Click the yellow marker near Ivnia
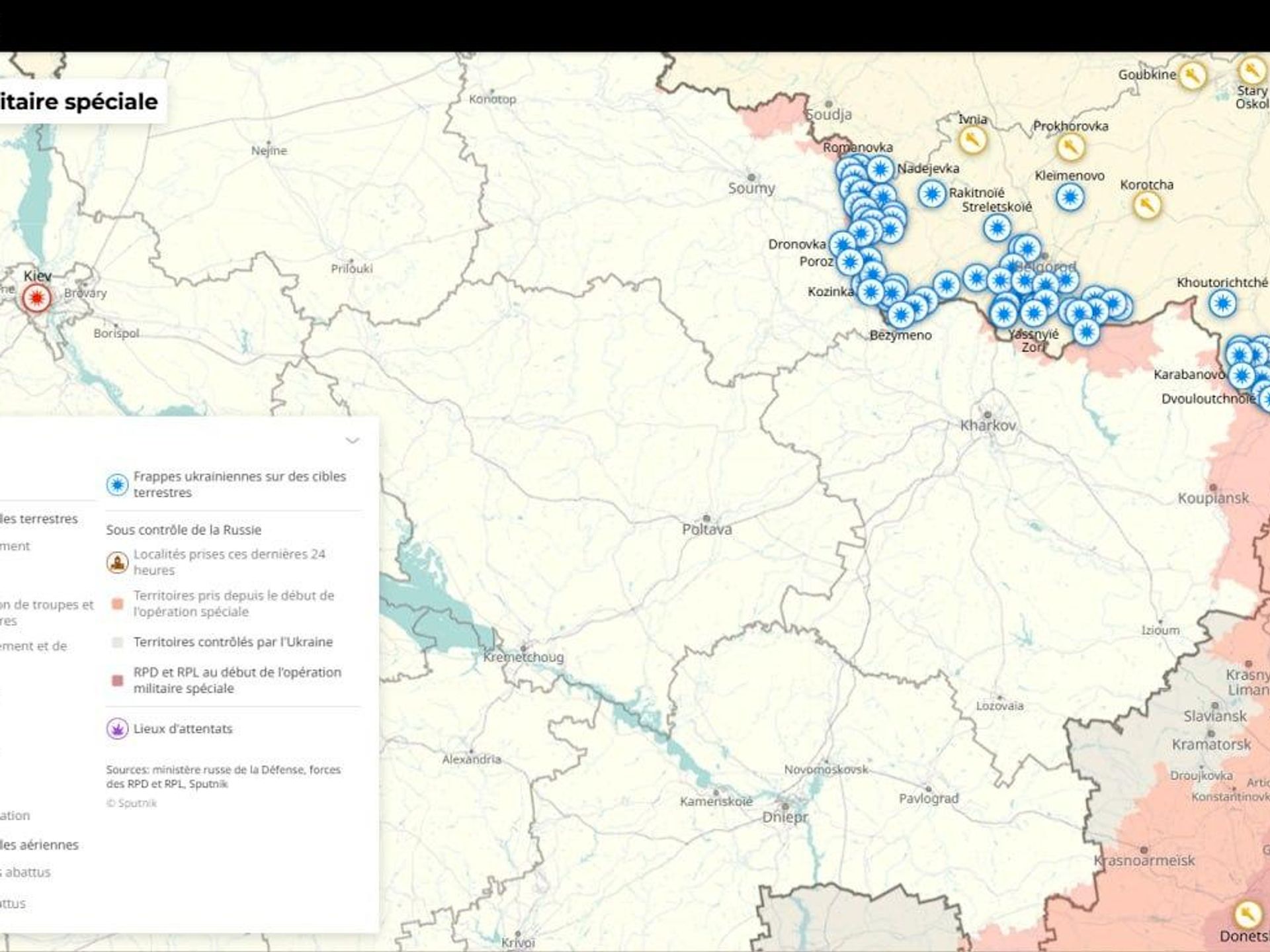Screen dimensions: 1270x952 (972, 140)
